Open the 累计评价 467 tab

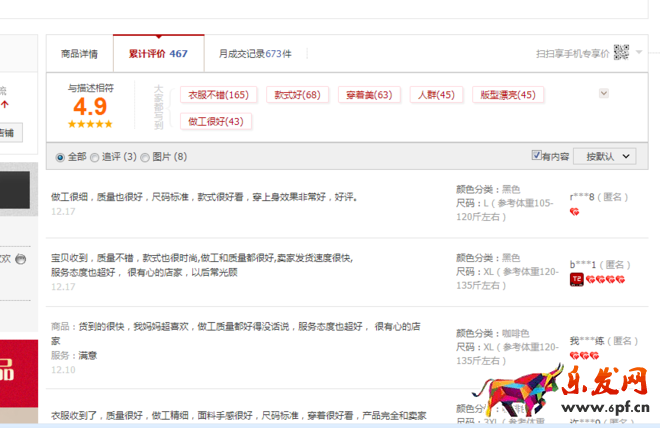pyautogui.click(x=151, y=53)
